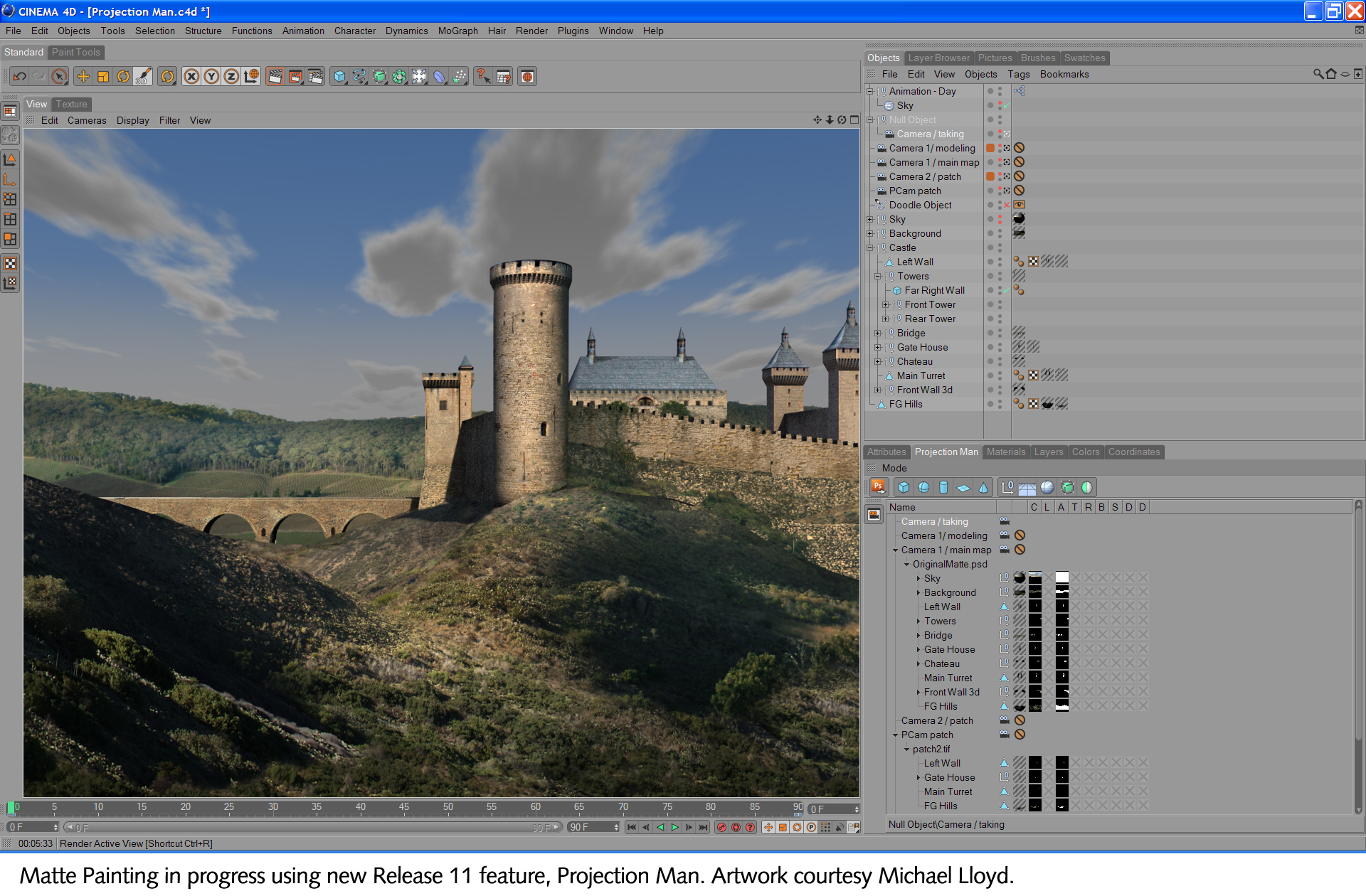Expand the Gate House object node
This screenshot has width=1366, height=896.
[x=877, y=348]
